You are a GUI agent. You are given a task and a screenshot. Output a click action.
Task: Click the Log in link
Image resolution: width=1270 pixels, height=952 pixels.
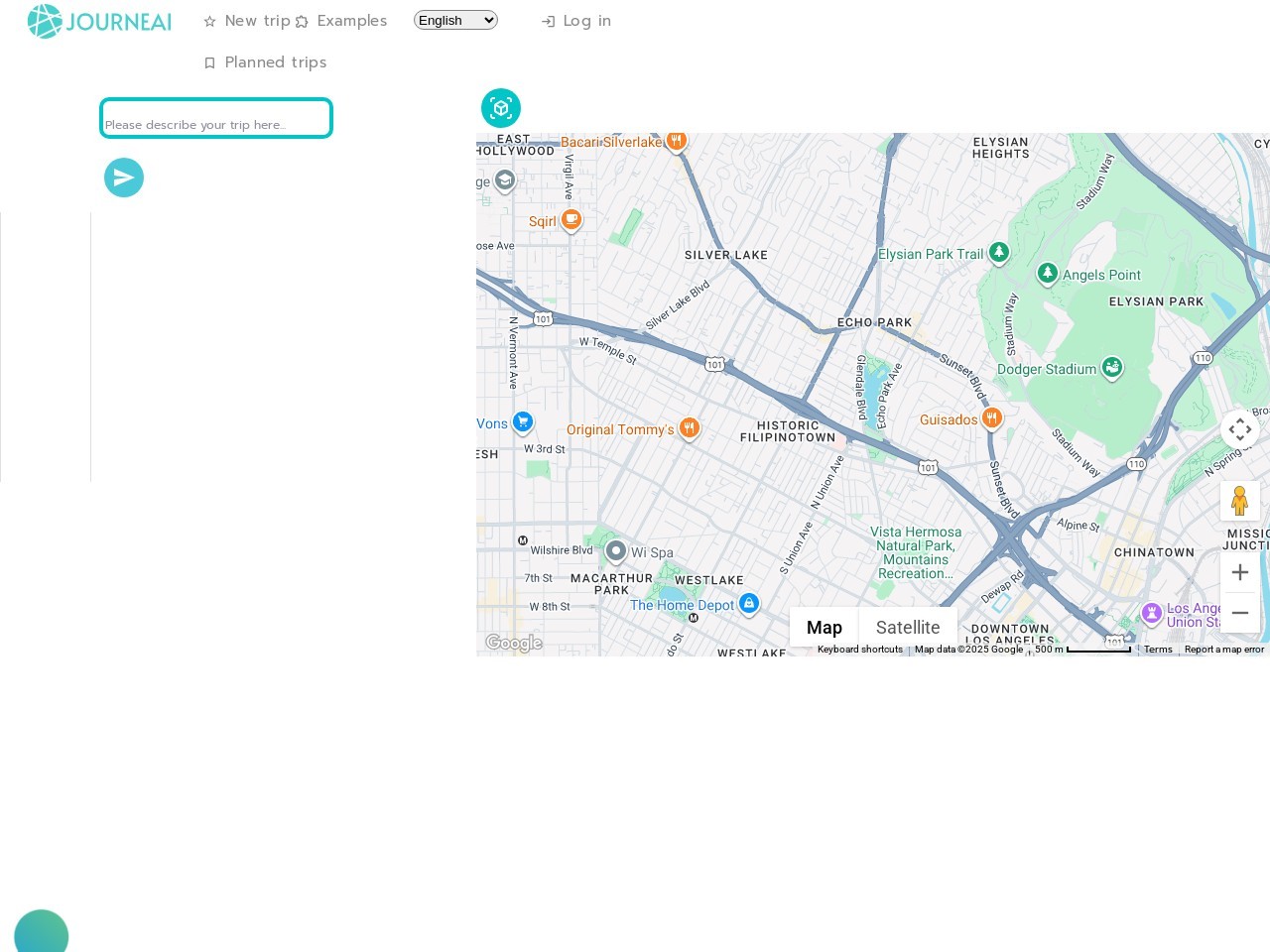point(576,21)
